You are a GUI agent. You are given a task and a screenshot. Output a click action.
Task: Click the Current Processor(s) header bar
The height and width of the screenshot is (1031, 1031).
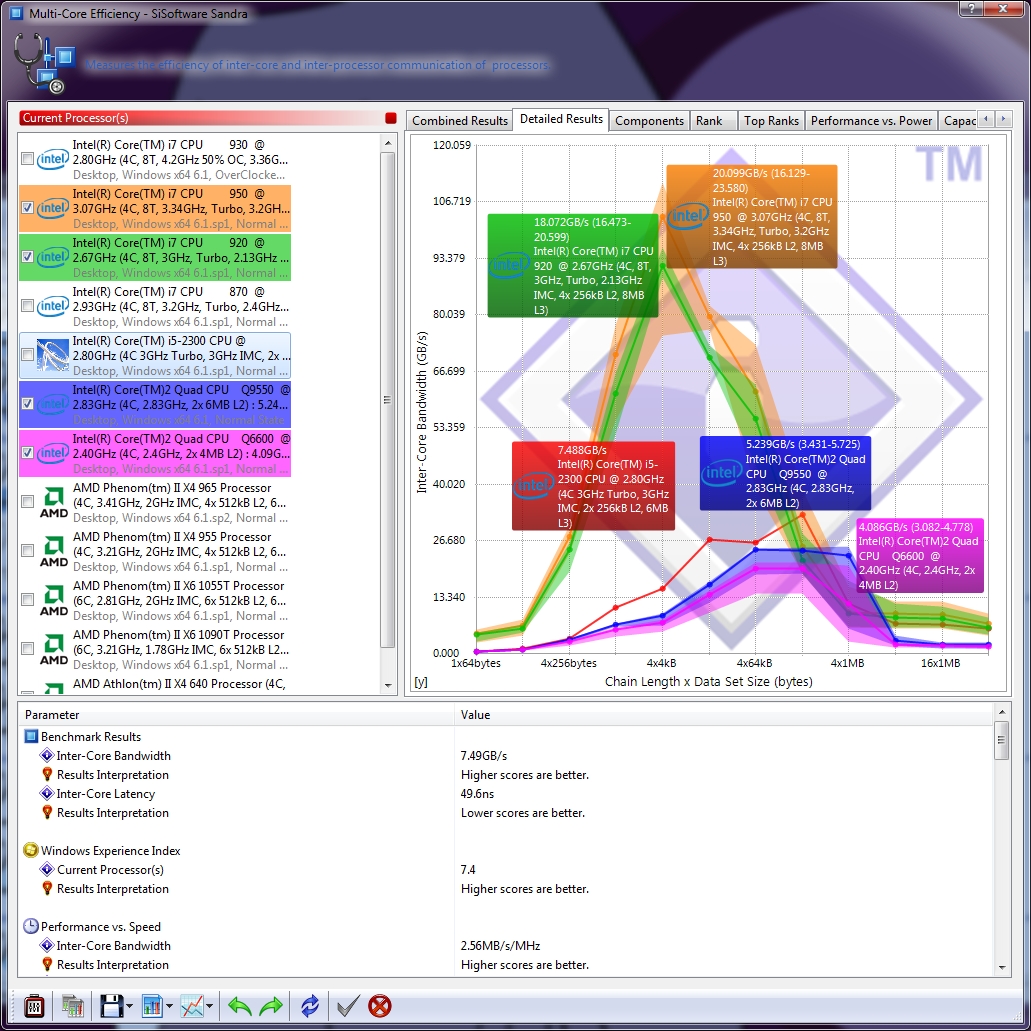point(208,118)
